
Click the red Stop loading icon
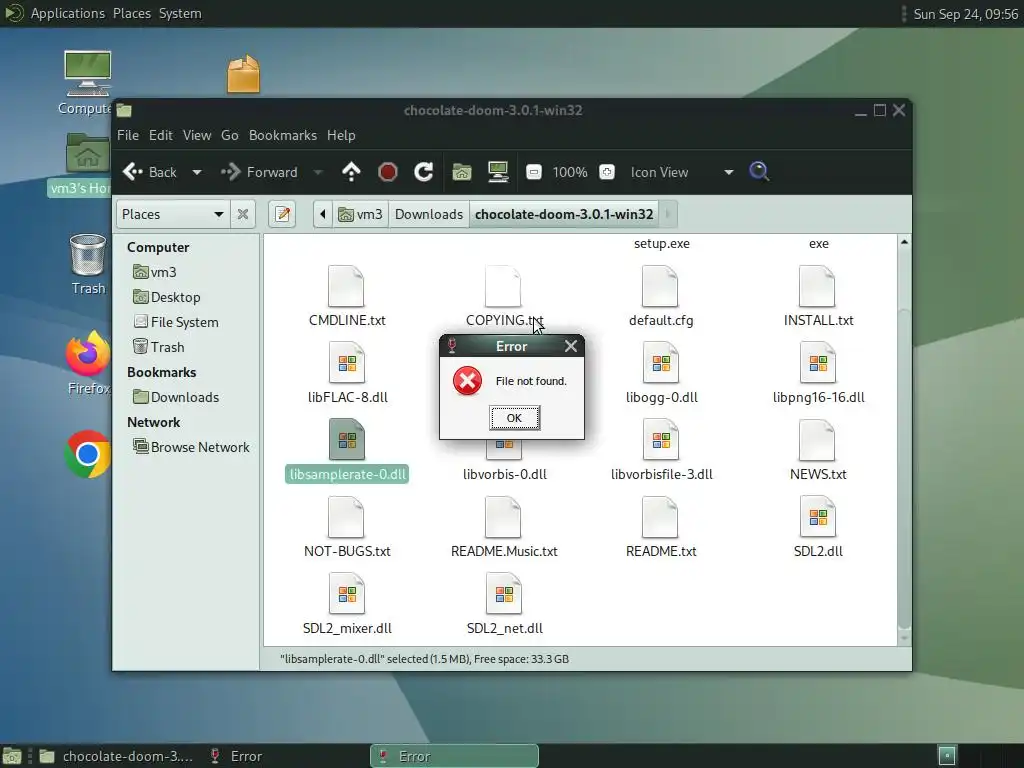pyautogui.click(x=388, y=172)
